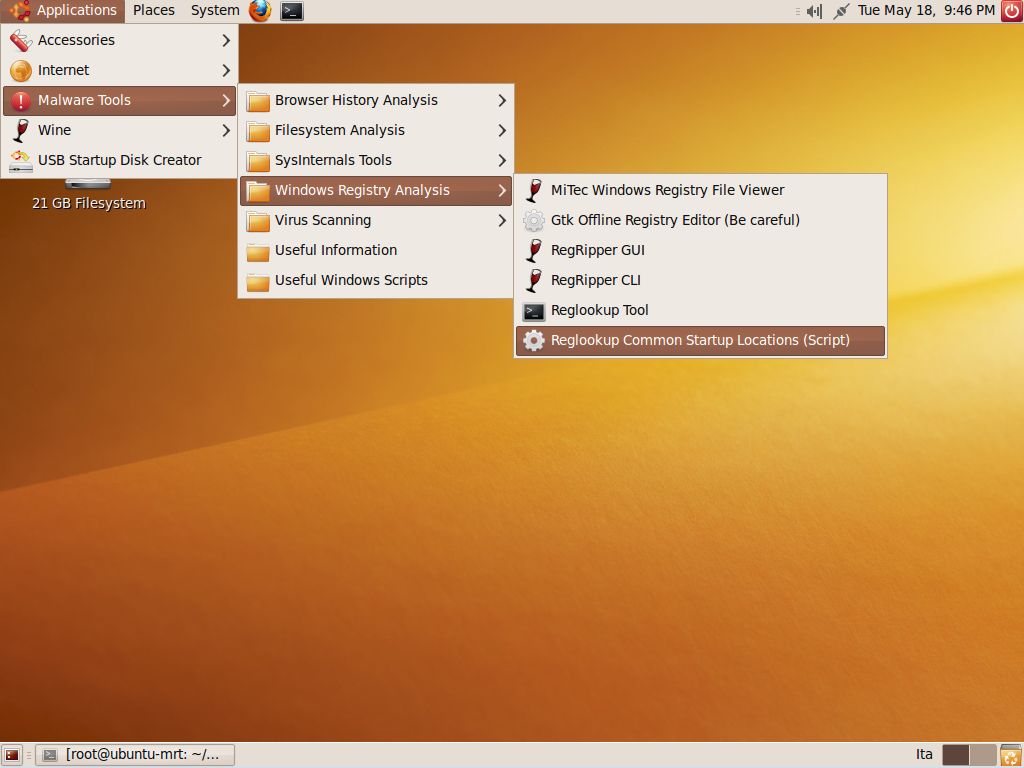Image resolution: width=1024 pixels, height=768 pixels.
Task: Click the USB Startup Disk Creator icon
Action: coord(21,161)
